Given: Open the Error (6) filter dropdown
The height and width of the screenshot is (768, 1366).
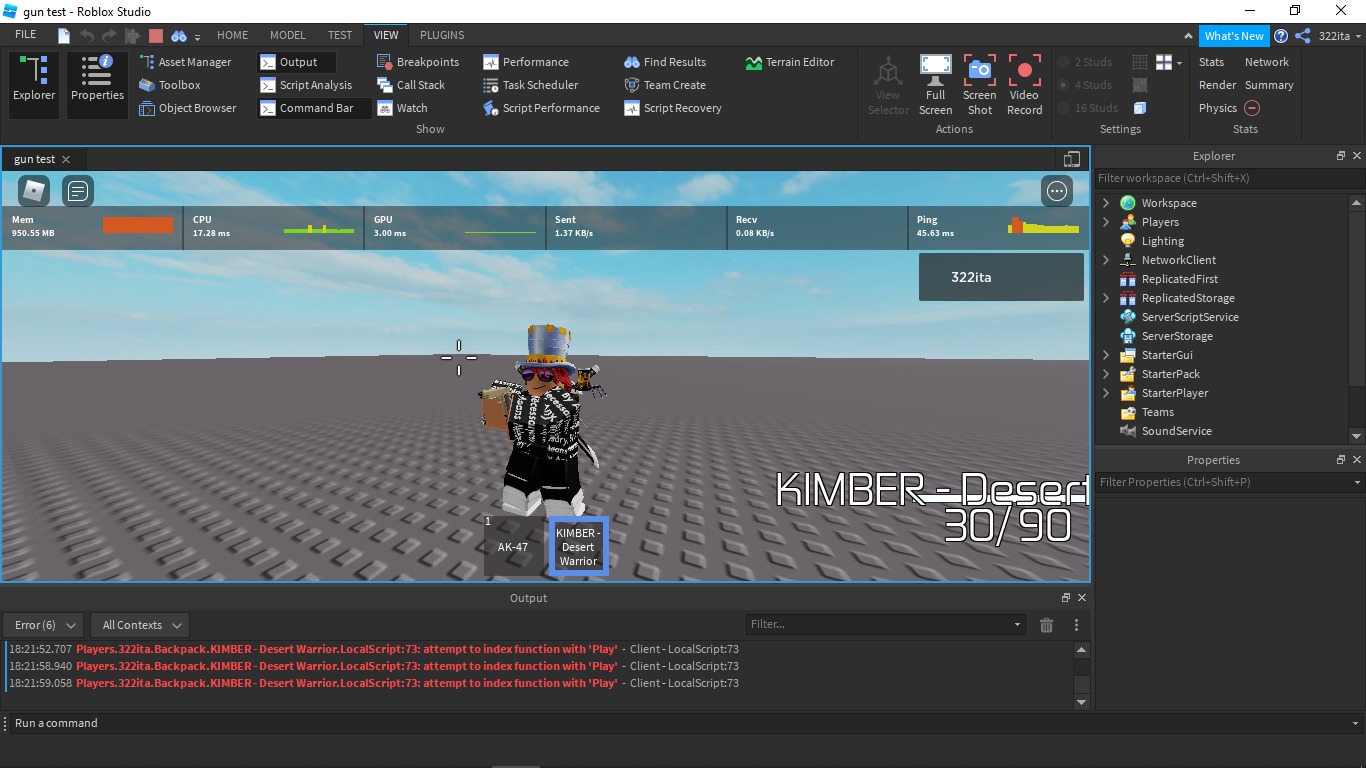Looking at the screenshot, I should point(42,624).
